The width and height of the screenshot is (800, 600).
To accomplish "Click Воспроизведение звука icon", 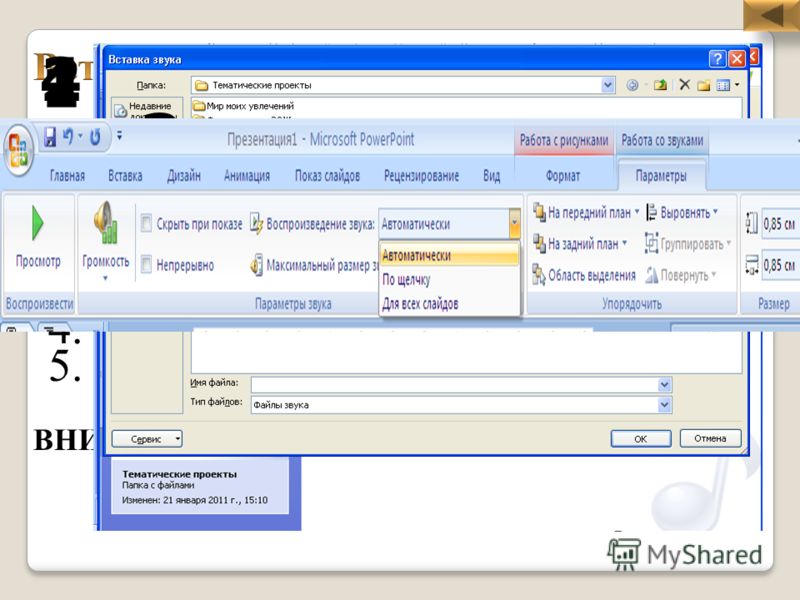I will click(x=256, y=223).
